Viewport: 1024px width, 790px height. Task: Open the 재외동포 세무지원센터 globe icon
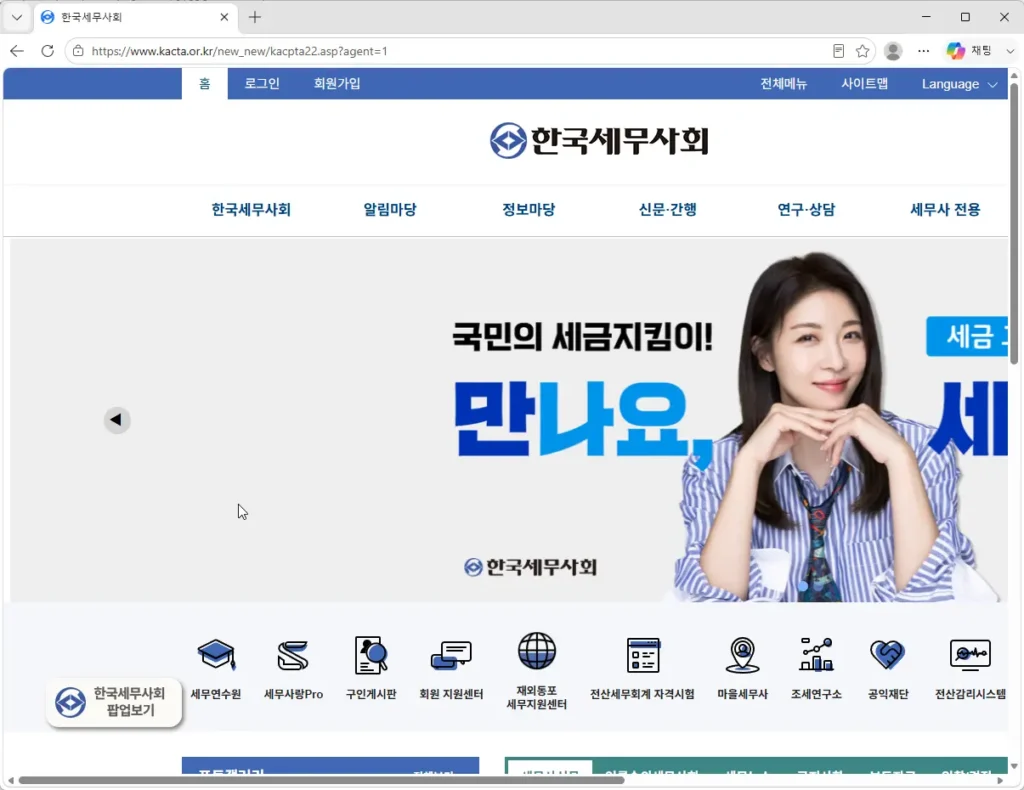537,651
